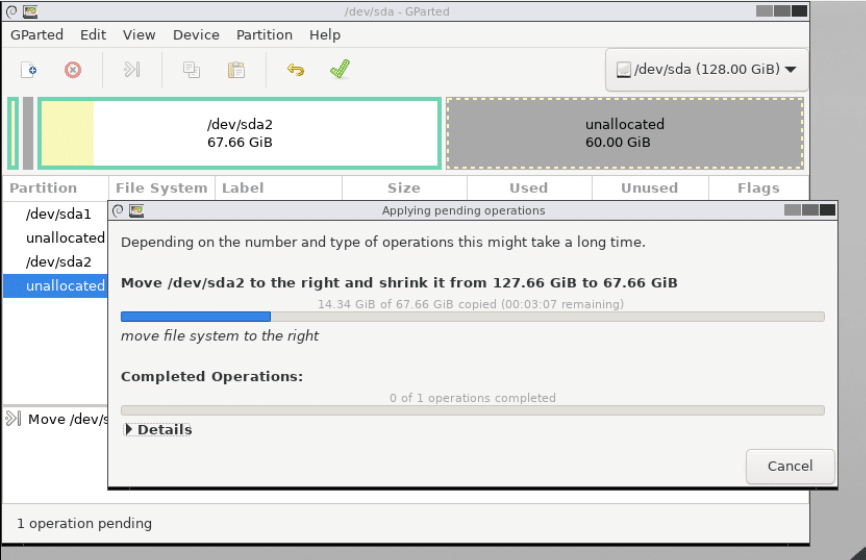The width and height of the screenshot is (866, 560).
Task: Open the /dev/sda device dropdown
Action: (x=706, y=70)
